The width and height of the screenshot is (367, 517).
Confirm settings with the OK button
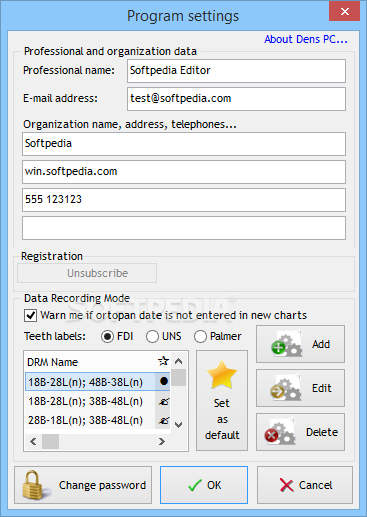point(204,485)
